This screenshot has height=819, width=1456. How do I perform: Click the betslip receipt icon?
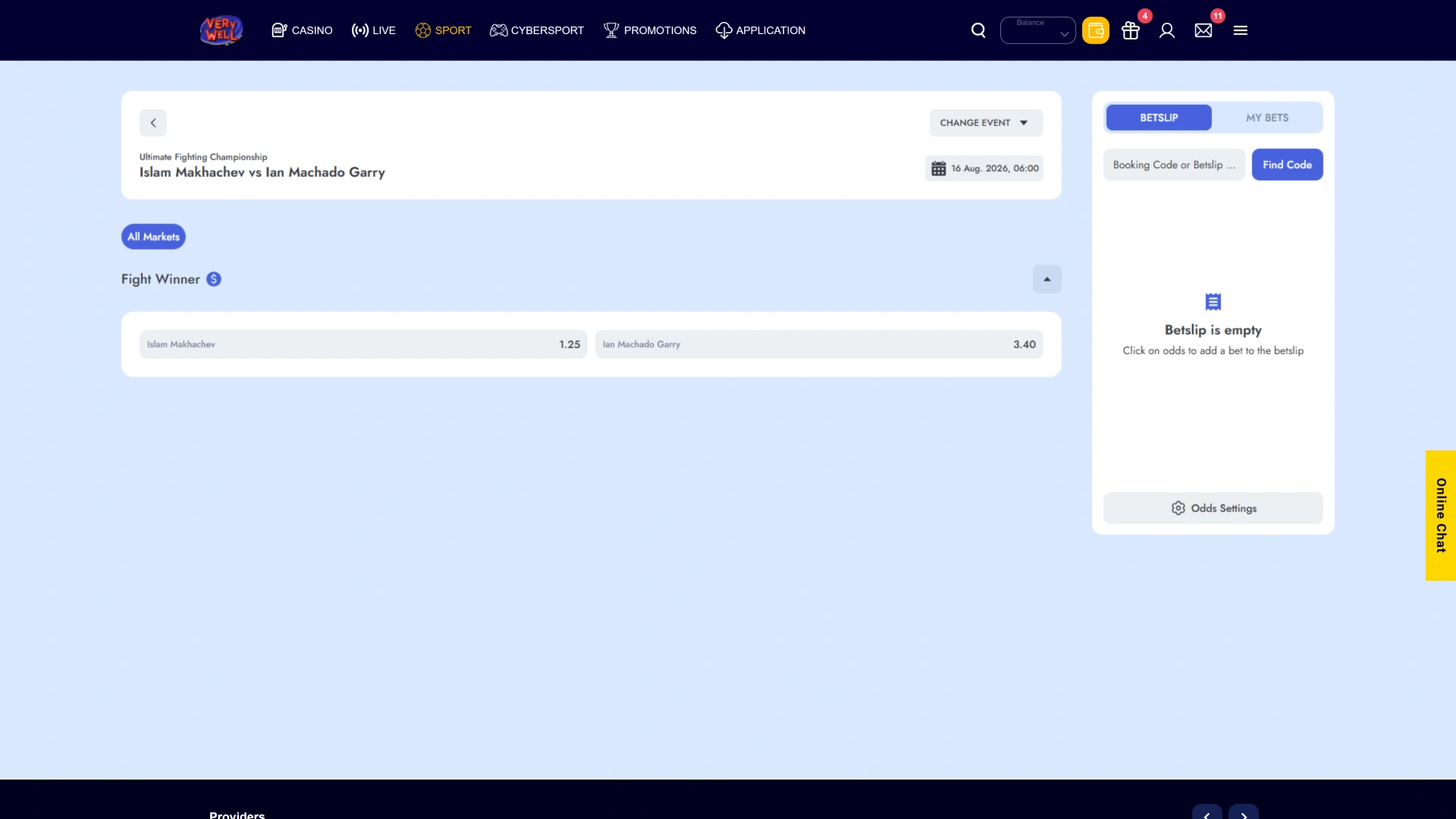pyautogui.click(x=1213, y=302)
